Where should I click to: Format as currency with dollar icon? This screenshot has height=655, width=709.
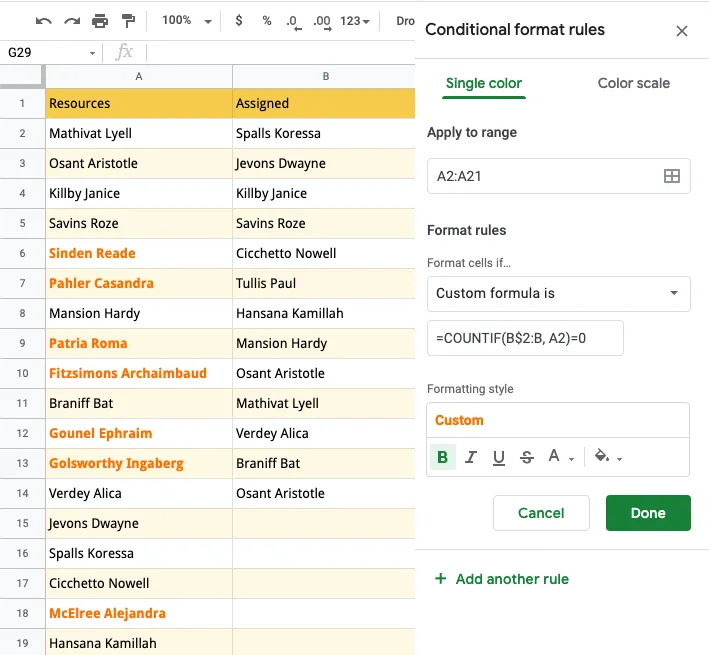tap(239, 20)
